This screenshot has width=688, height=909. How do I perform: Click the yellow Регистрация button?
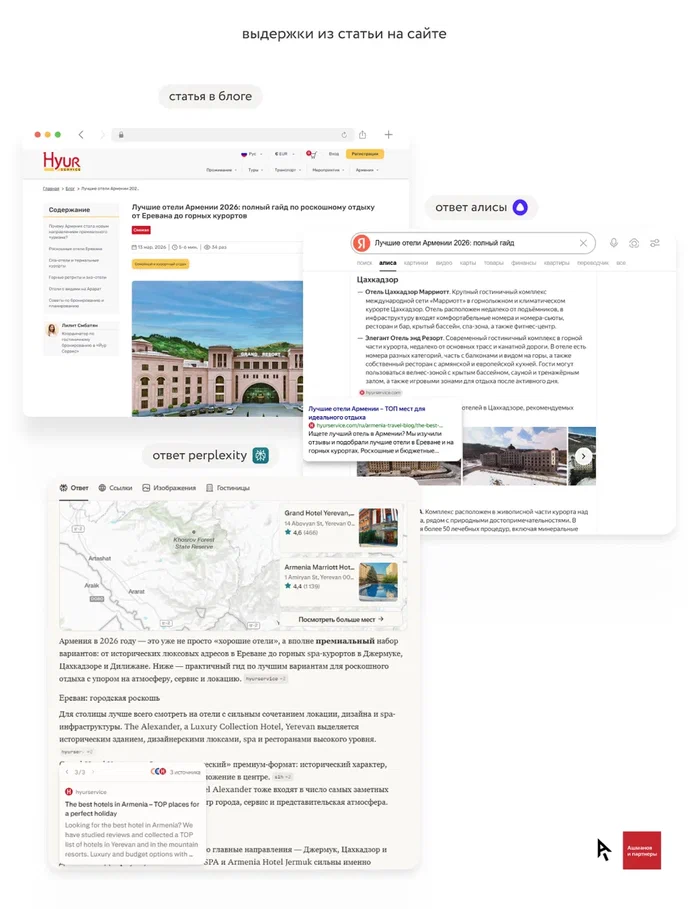pos(365,154)
